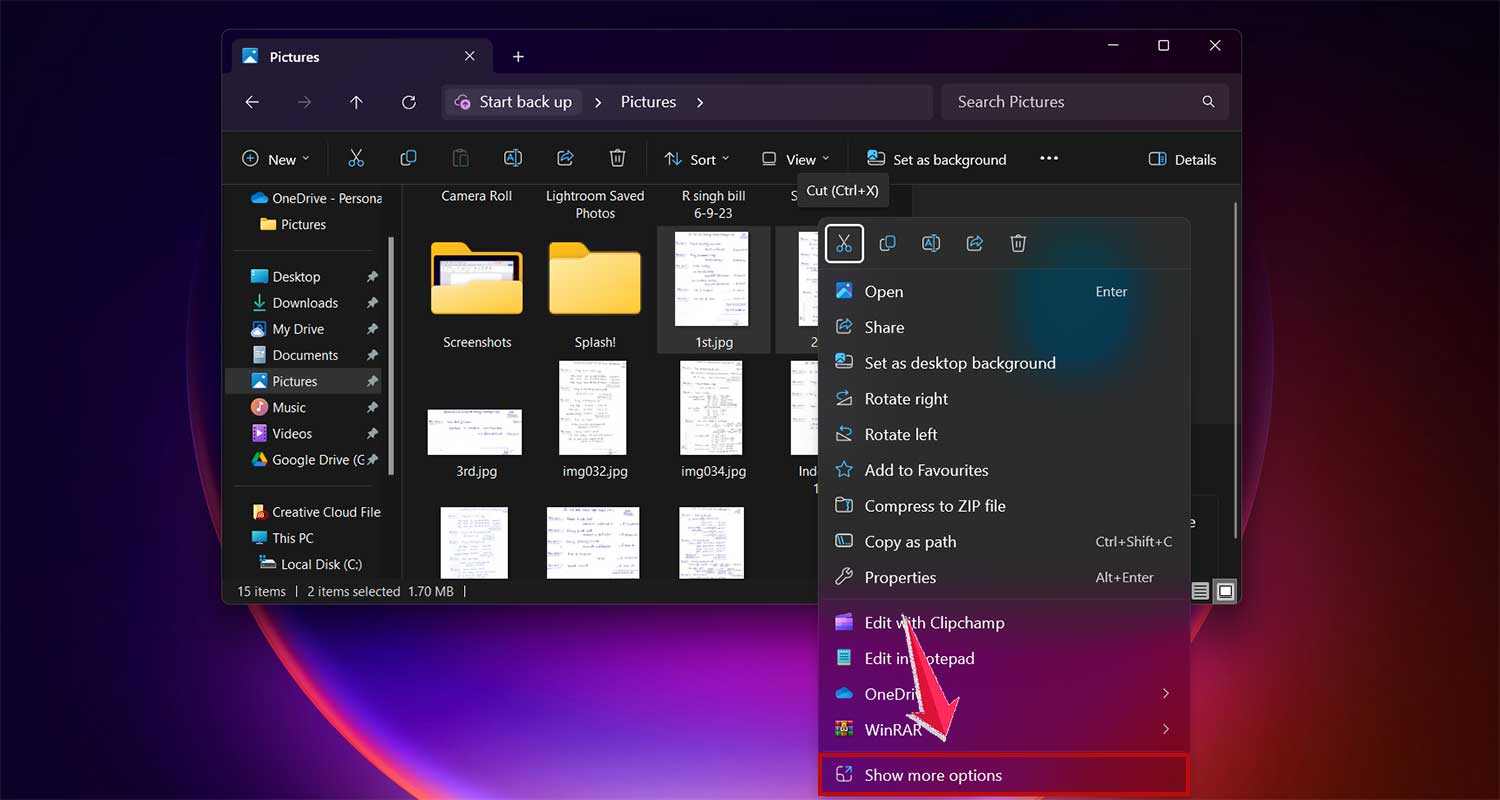
Task: Select Set as background in the toolbar
Action: (x=935, y=158)
